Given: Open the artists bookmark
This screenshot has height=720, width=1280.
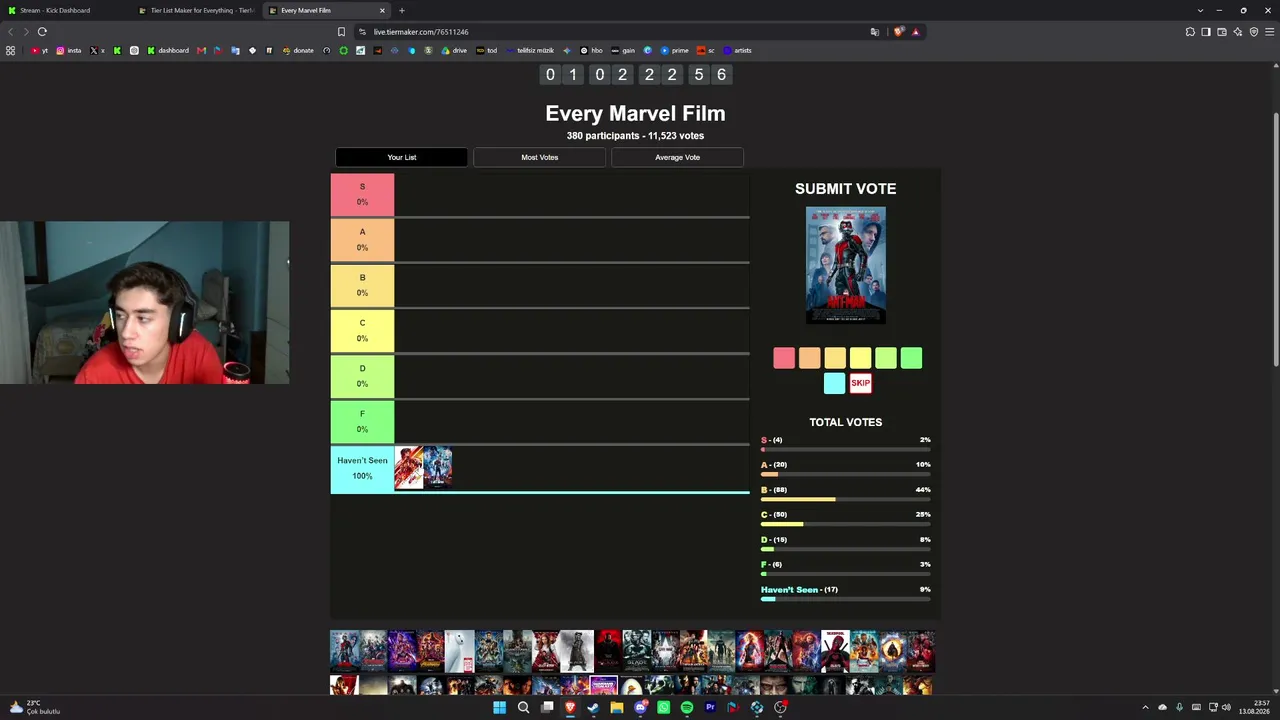Looking at the screenshot, I should tap(738, 50).
